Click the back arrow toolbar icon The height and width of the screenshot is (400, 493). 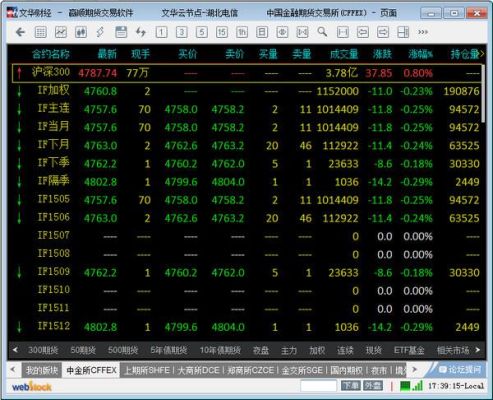coord(21,32)
